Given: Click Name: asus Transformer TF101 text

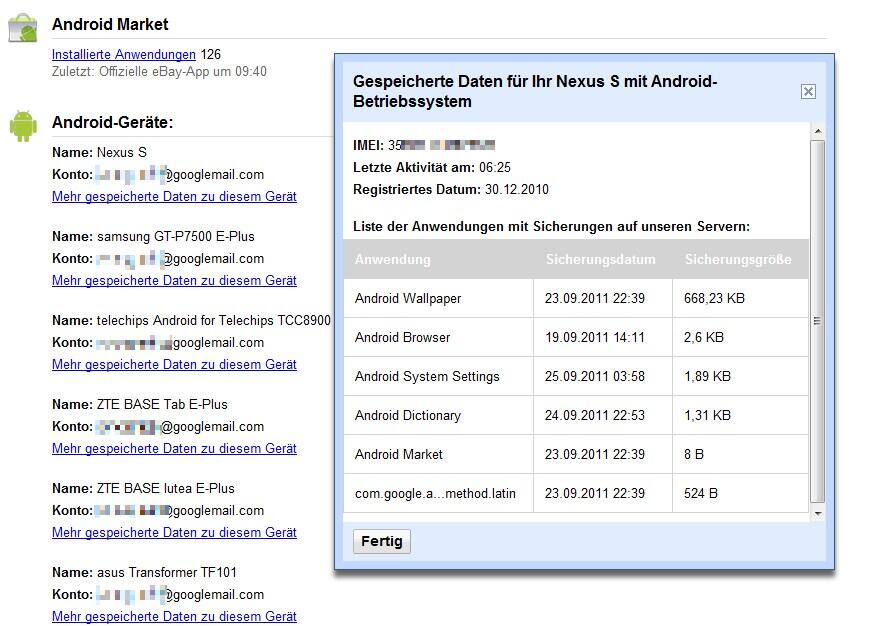Looking at the screenshot, I should (x=144, y=572).
